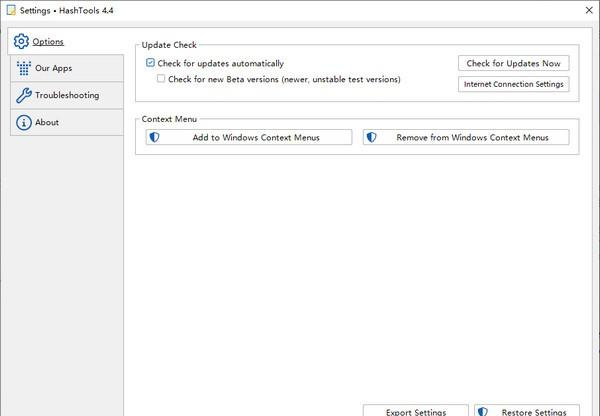
Task: Click the Context Menu group label
Action: tap(169, 119)
